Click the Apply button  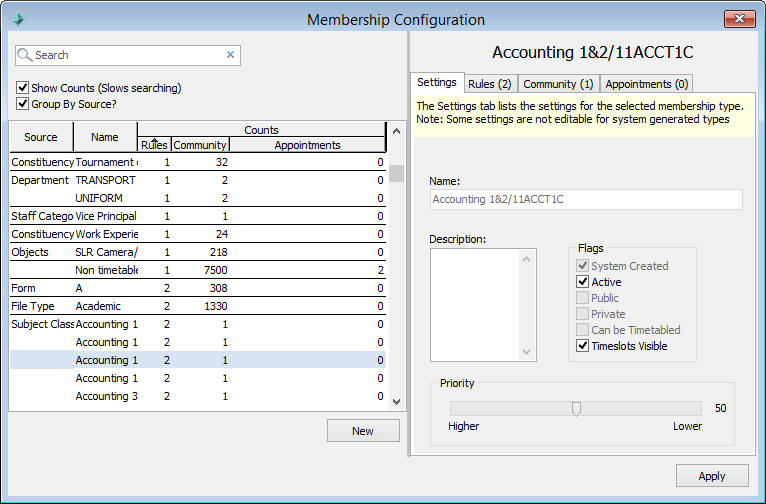[712, 476]
